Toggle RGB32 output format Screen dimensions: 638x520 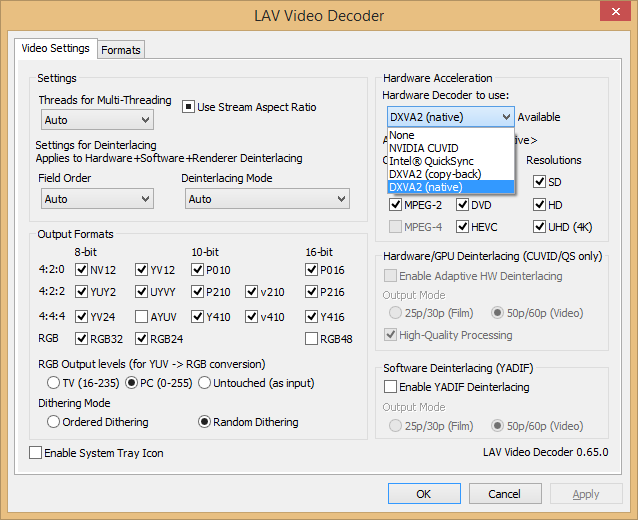(81, 339)
